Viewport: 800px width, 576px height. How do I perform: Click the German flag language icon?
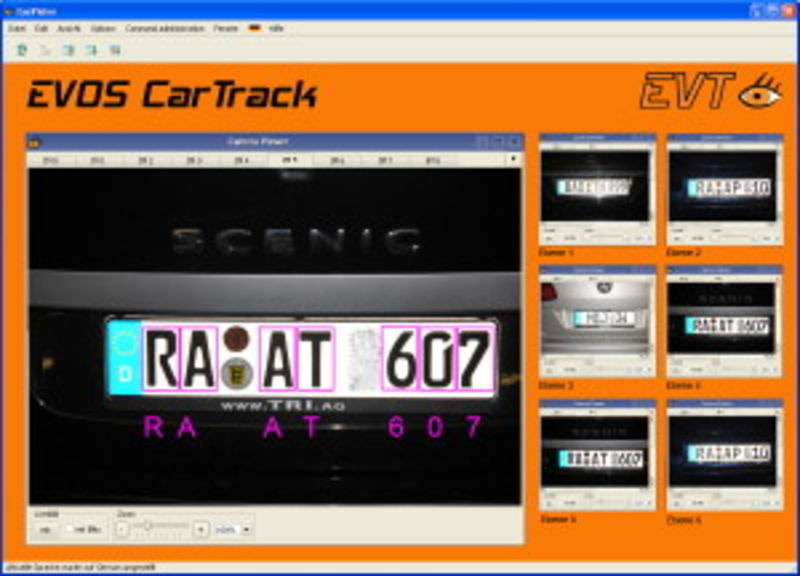255,28
